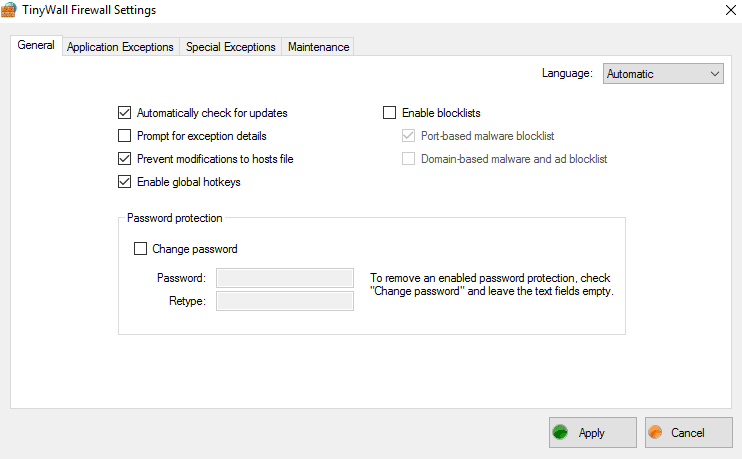Screen dimensions: 742x459
Task: Go to the Maintenance tab
Action: point(318,47)
